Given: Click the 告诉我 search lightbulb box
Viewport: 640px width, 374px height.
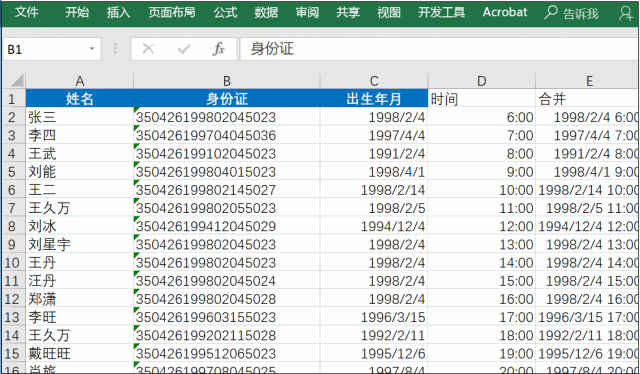Looking at the screenshot, I should pyautogui.click(x=571, y=13).
